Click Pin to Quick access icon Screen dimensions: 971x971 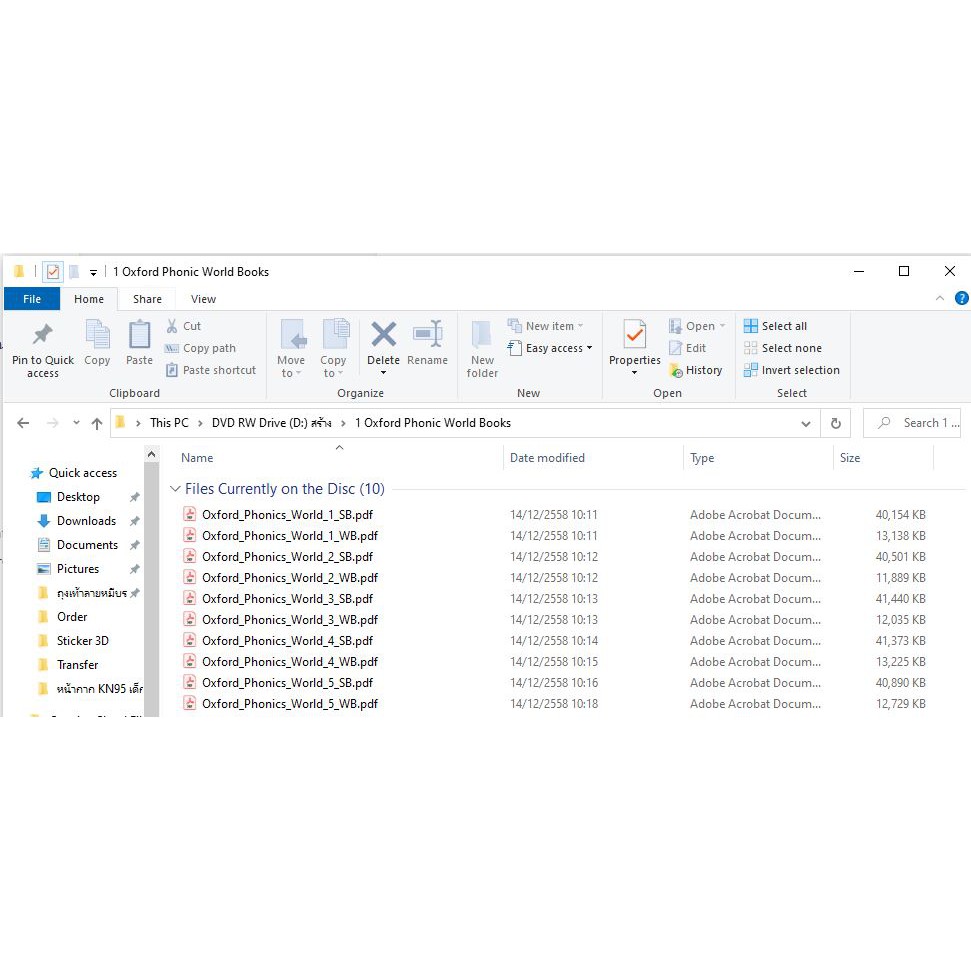42,334
